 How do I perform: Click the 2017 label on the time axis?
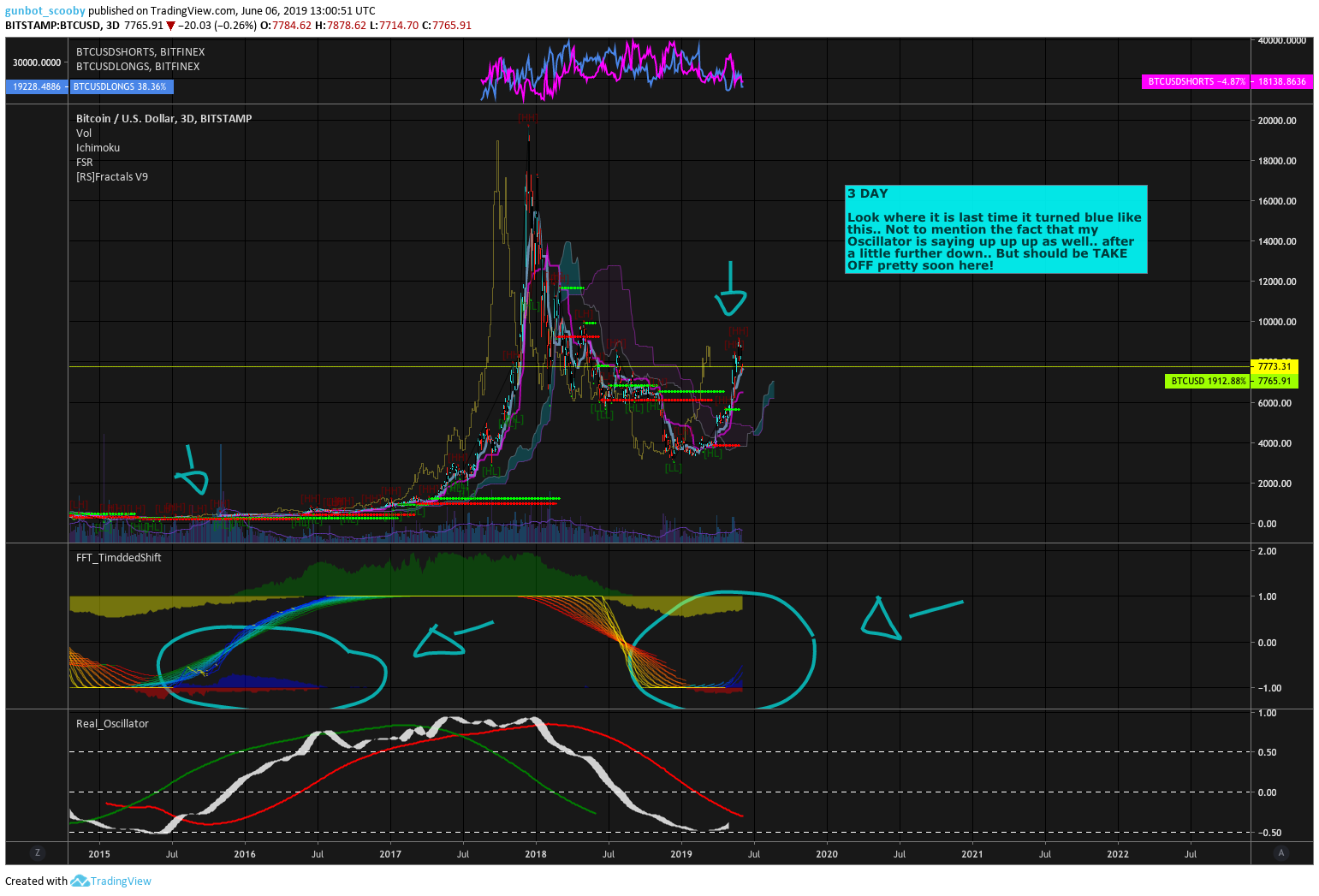pyautogui.click(x=390, y=853)
